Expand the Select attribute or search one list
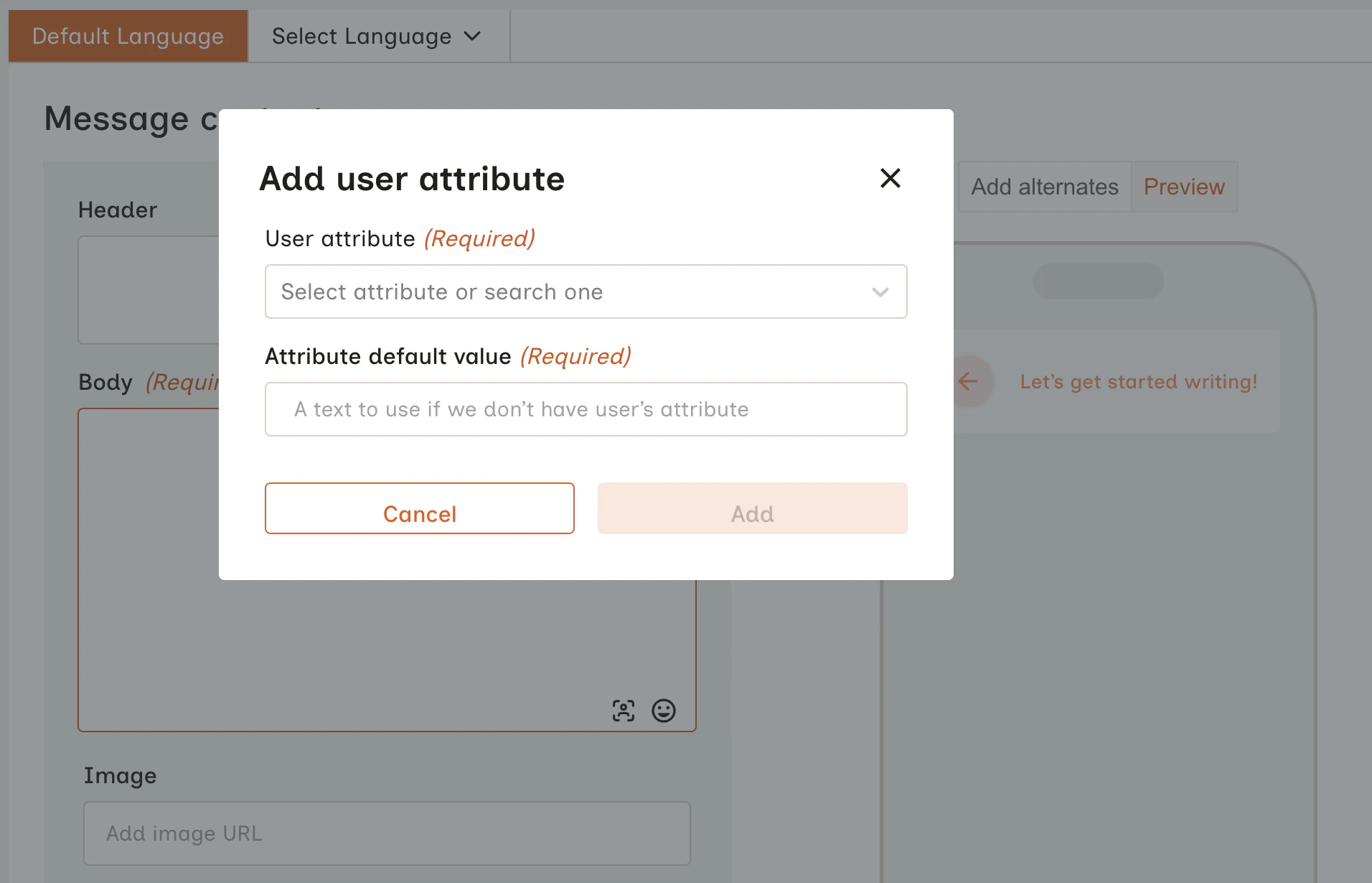The width and height of the screenshot is (1372, 883). pyautogui.click(x=586, y=291)
